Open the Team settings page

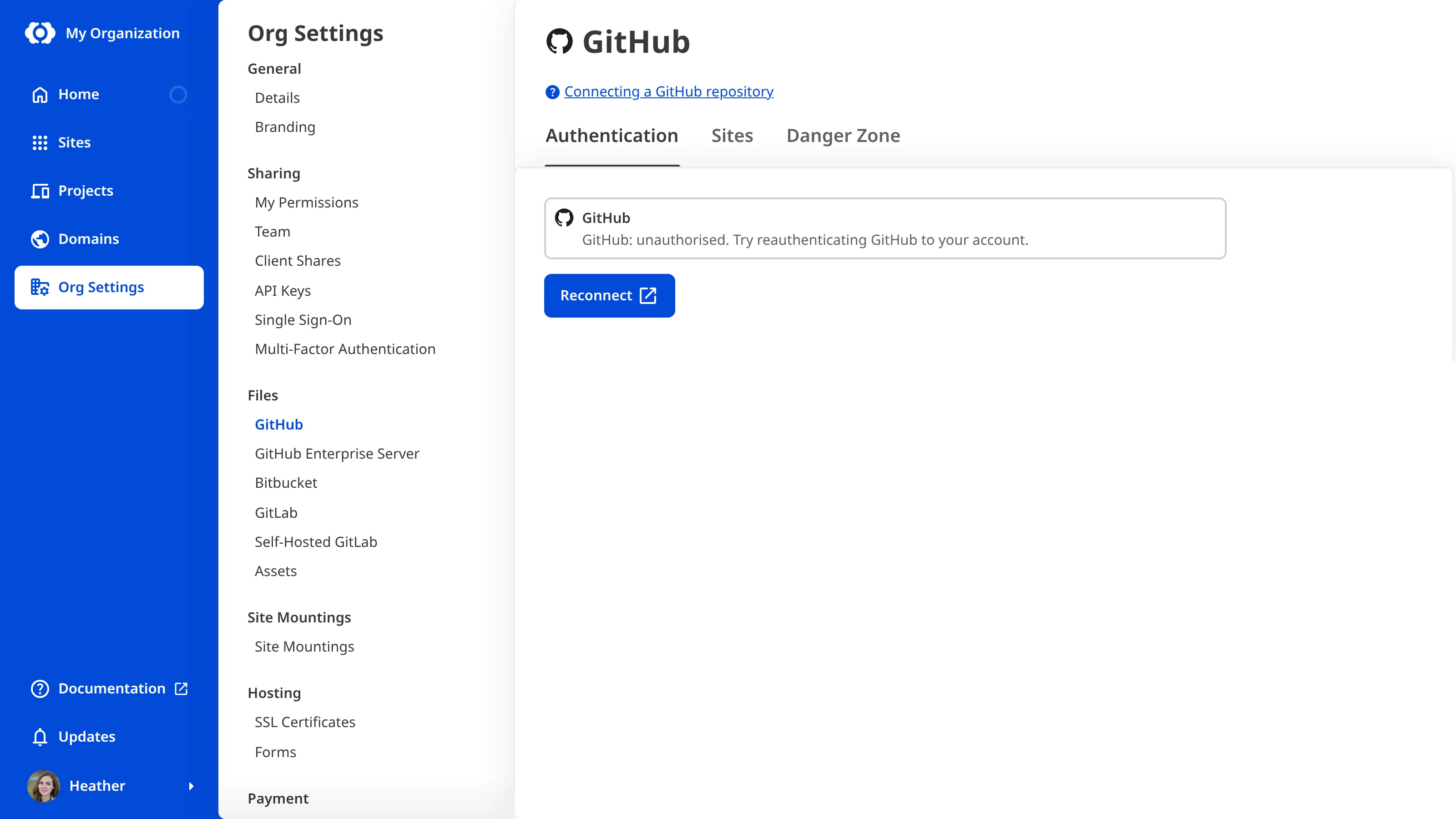click(x=273, y=232)
